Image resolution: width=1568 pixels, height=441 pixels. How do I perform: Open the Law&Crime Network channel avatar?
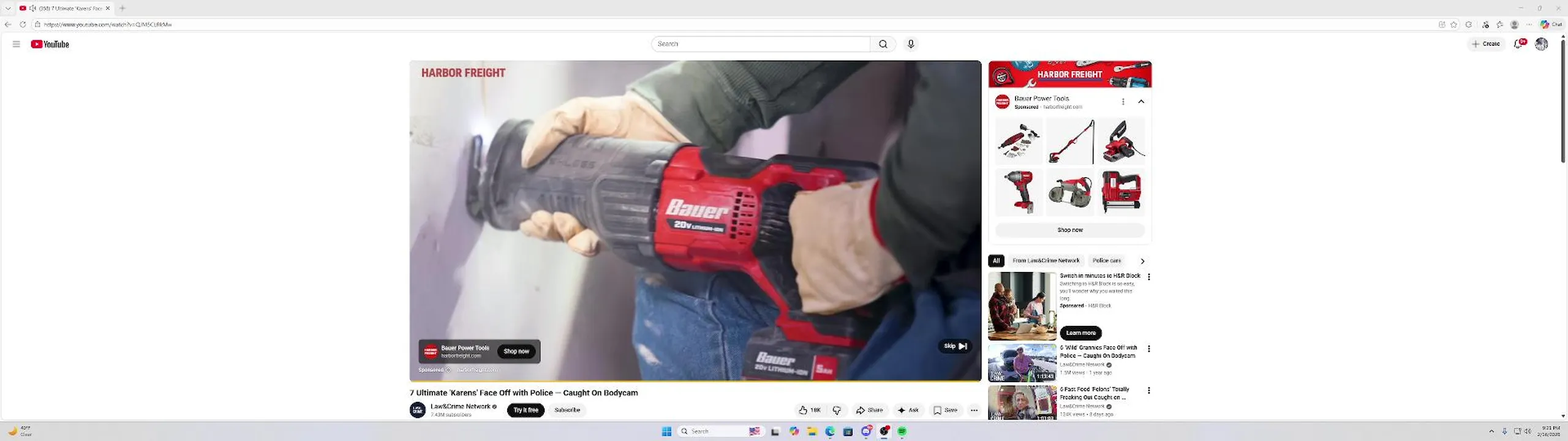[x=418, y=410]
